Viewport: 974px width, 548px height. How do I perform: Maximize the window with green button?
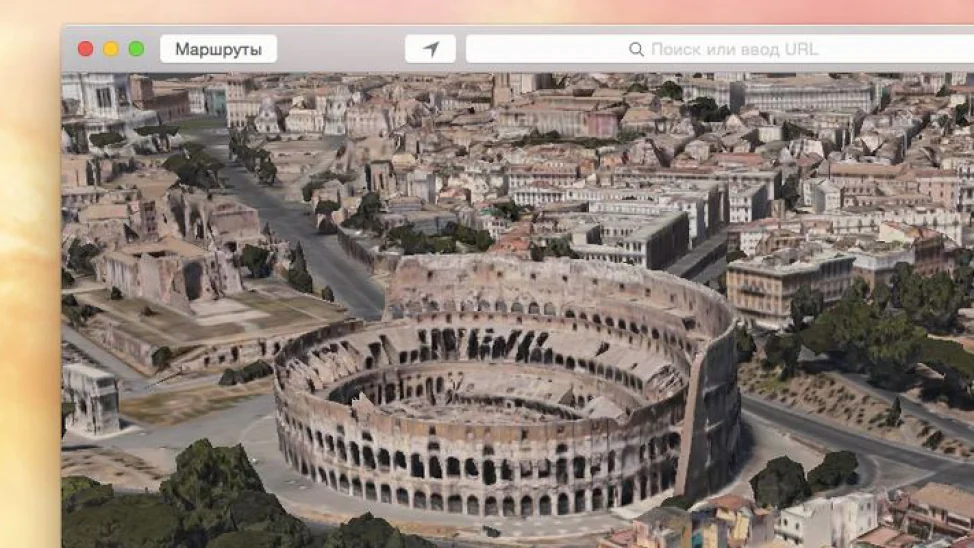137,49
